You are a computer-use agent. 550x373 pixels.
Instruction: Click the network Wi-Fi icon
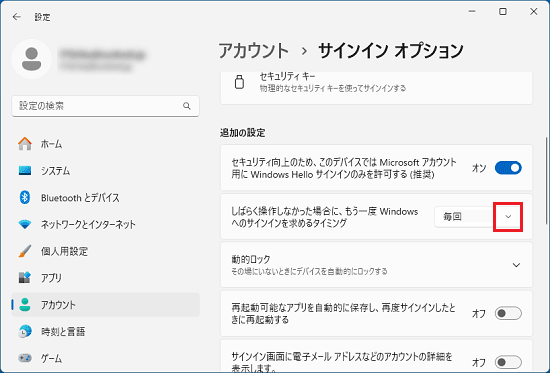[25, 225]
